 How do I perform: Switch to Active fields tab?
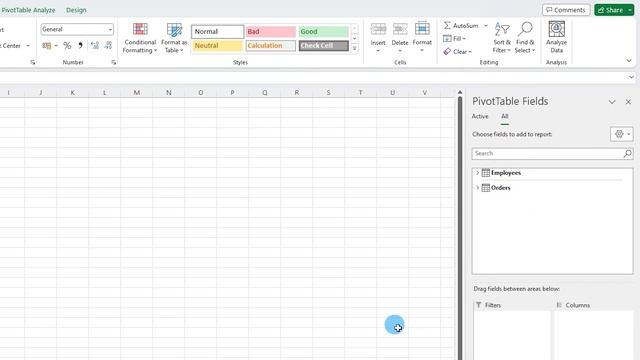pyautogui.click(x=480, y=116)
